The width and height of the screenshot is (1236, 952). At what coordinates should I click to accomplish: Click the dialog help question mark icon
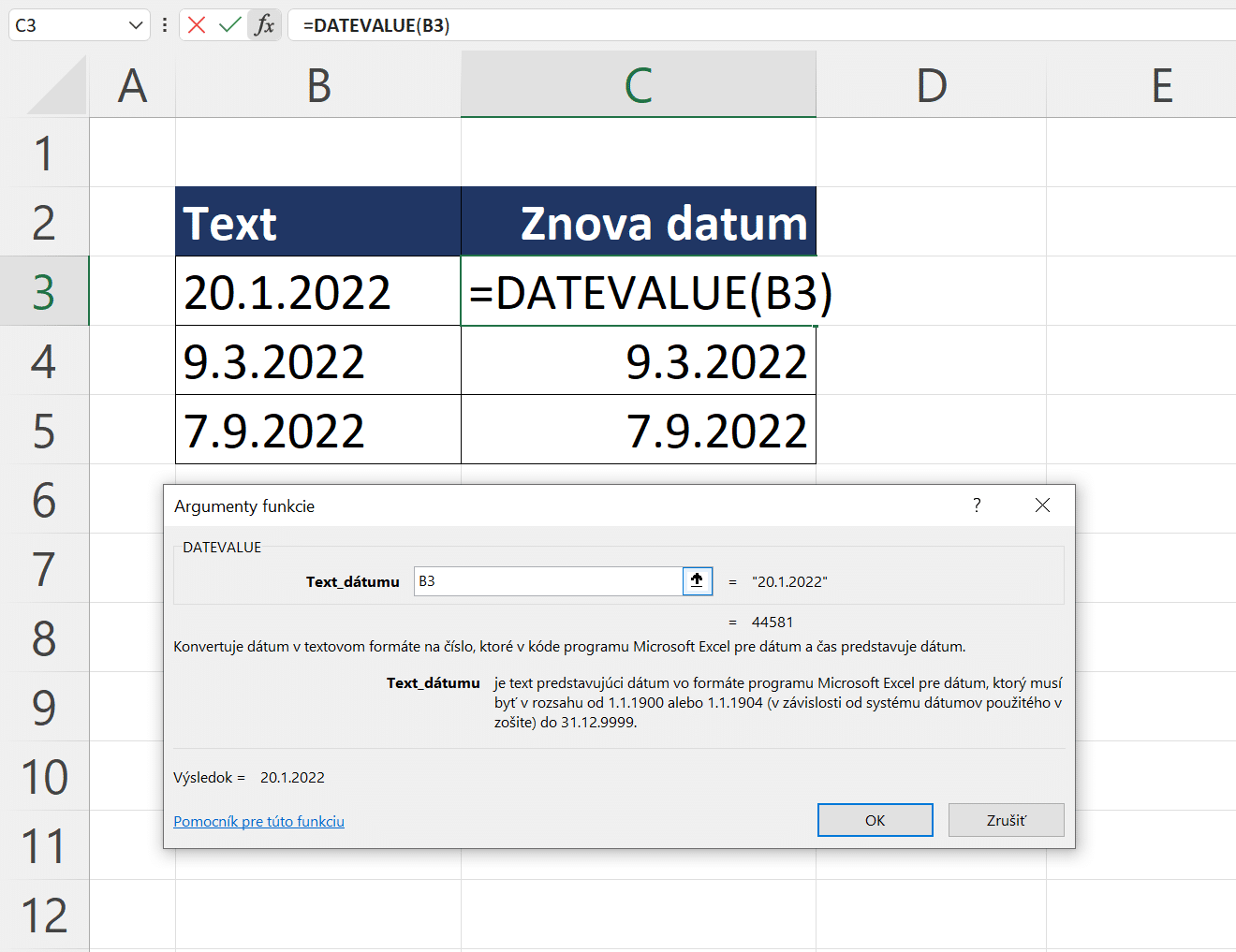coord(977,505)
